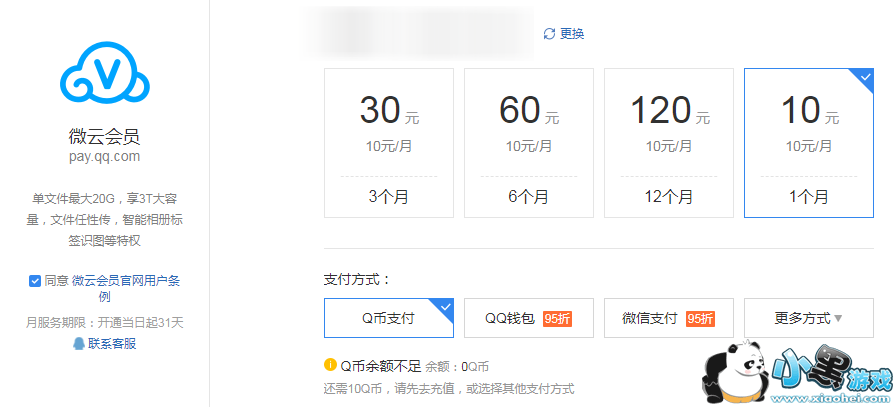This screenshot has width=894, height=407.
Task: Click the customer service icon next to 联系客服
Action: [79, 343]
